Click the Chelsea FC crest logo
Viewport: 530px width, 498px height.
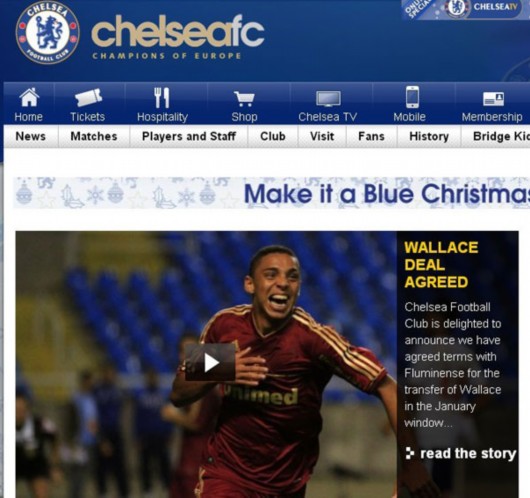tap(48, 33)
